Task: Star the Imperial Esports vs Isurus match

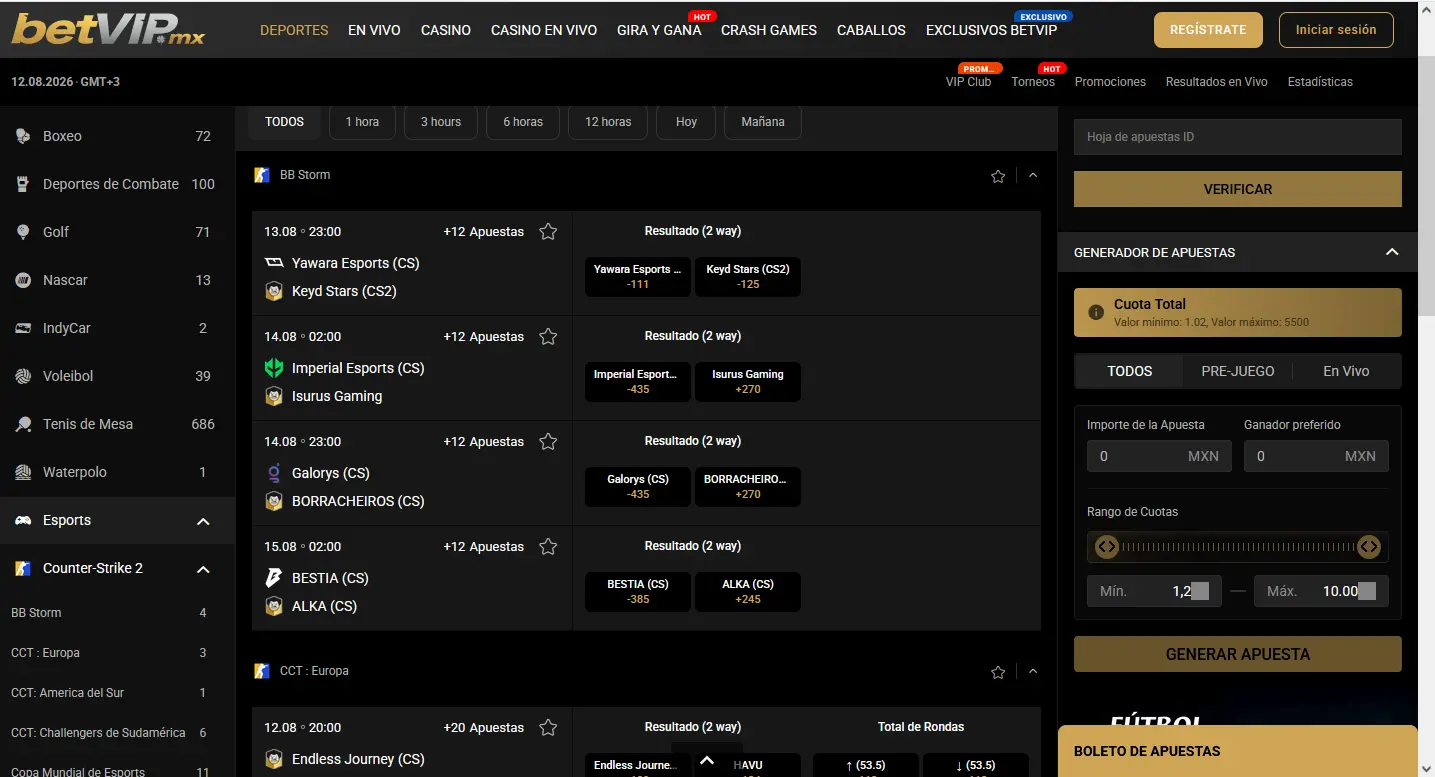Action: [x=548, y=337]
